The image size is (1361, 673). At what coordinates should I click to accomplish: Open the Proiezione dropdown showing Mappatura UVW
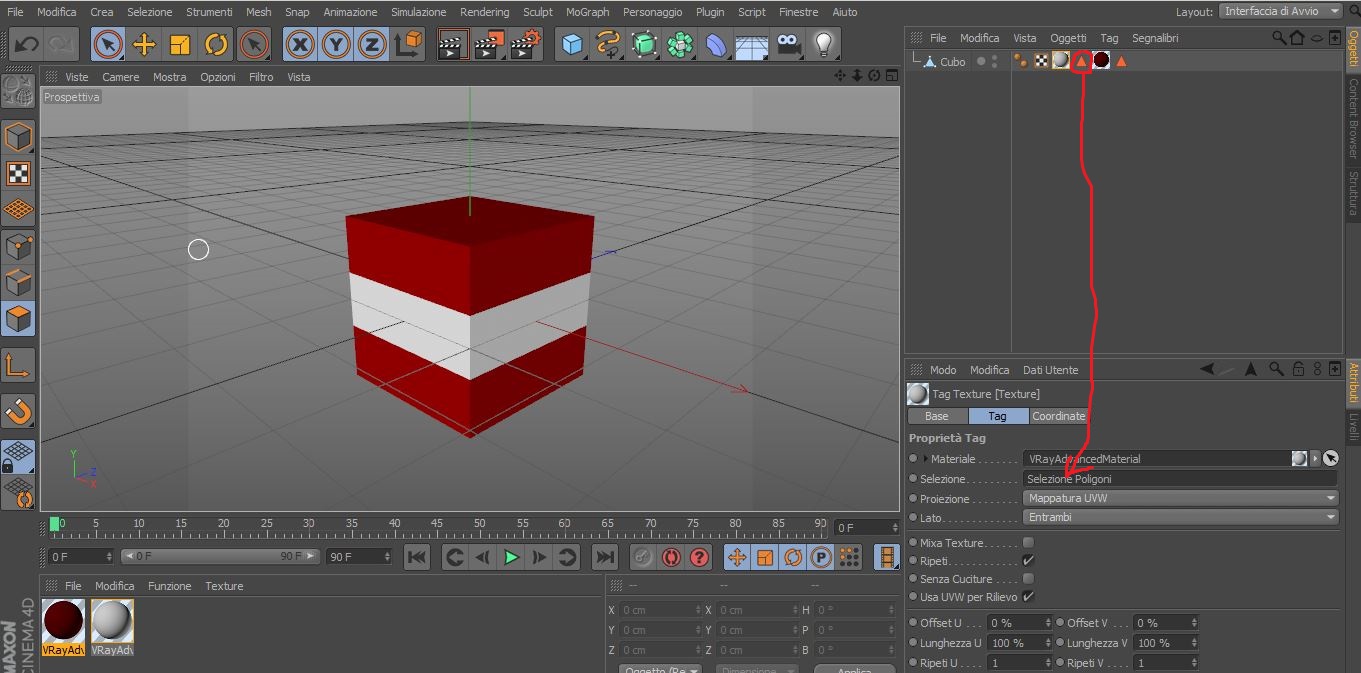pos(1180,498)
